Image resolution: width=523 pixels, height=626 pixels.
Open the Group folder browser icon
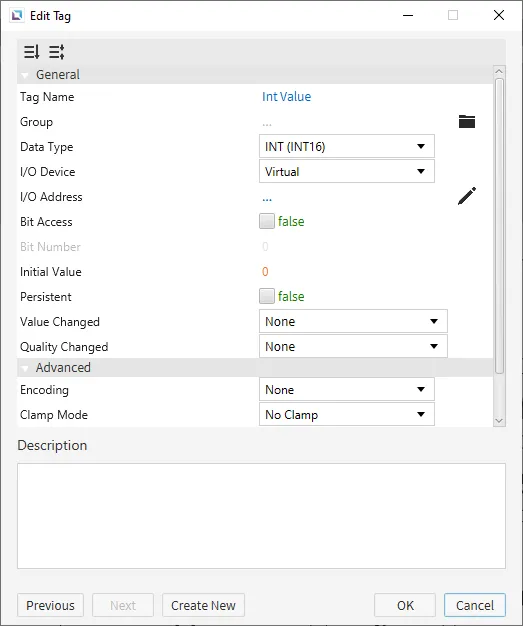pos(467,121)
